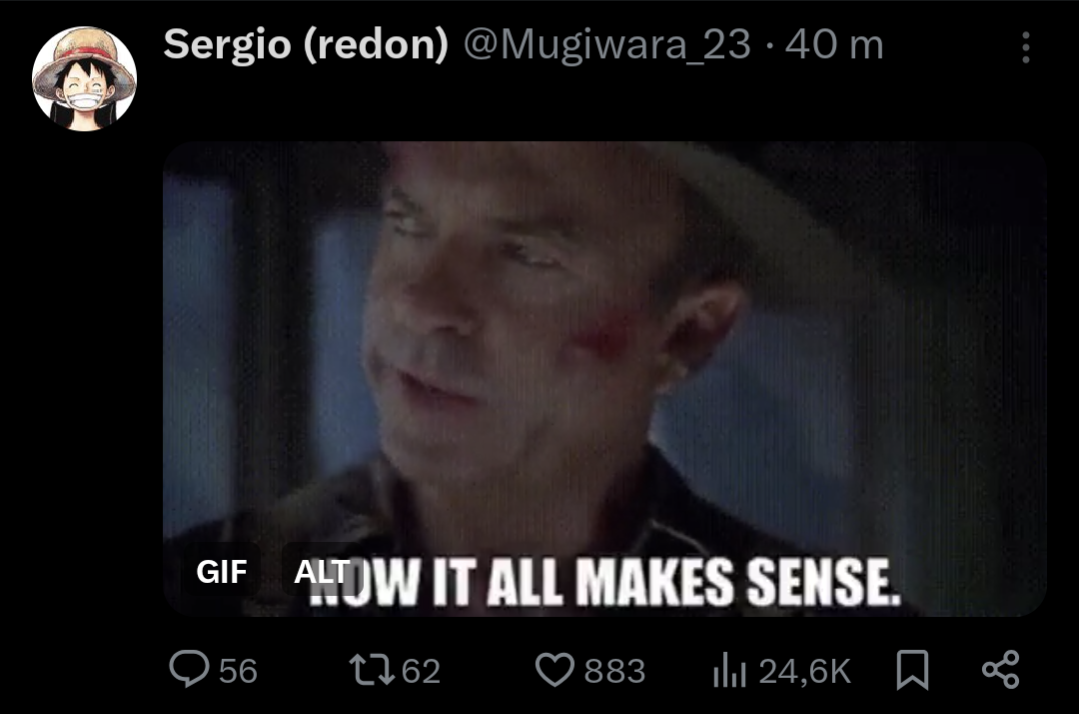Tap the retweet arrows icon
Viewport: 1079px width, 714px height.
(x=372, y=669)
